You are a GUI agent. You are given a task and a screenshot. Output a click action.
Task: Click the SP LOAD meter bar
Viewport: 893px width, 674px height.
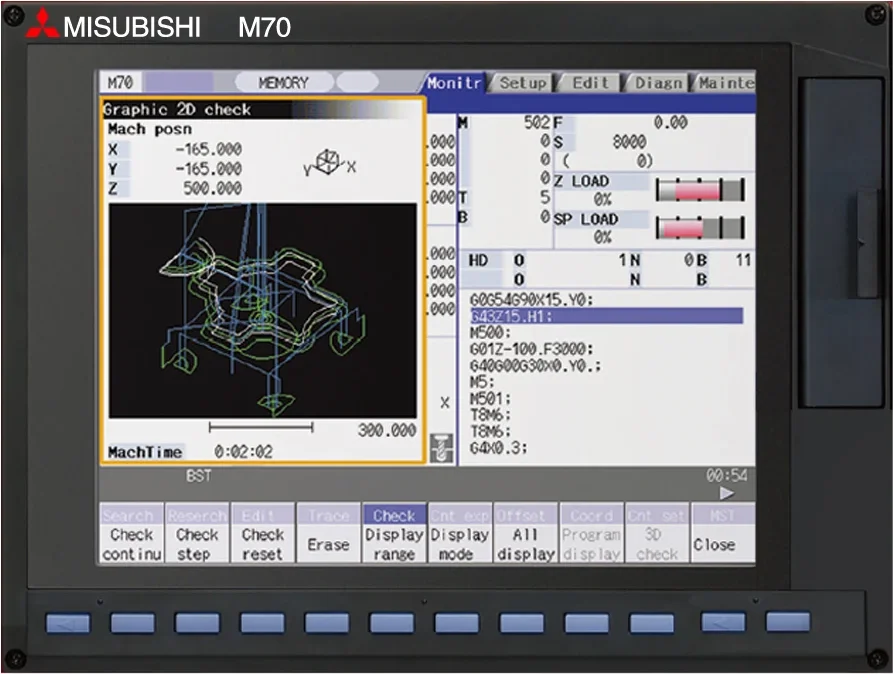pos(700,228)
